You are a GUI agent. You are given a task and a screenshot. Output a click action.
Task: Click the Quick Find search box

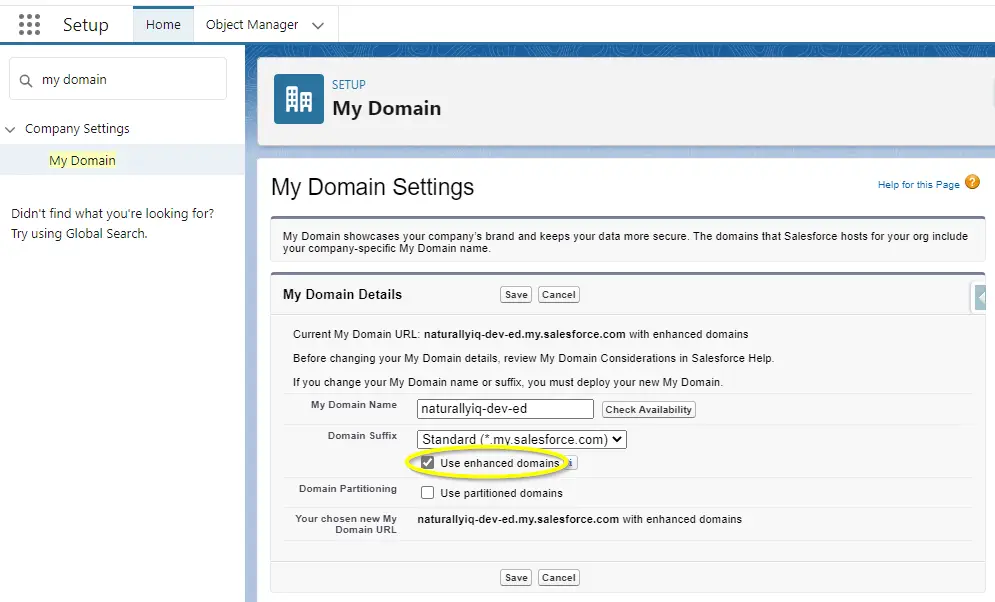128,80
